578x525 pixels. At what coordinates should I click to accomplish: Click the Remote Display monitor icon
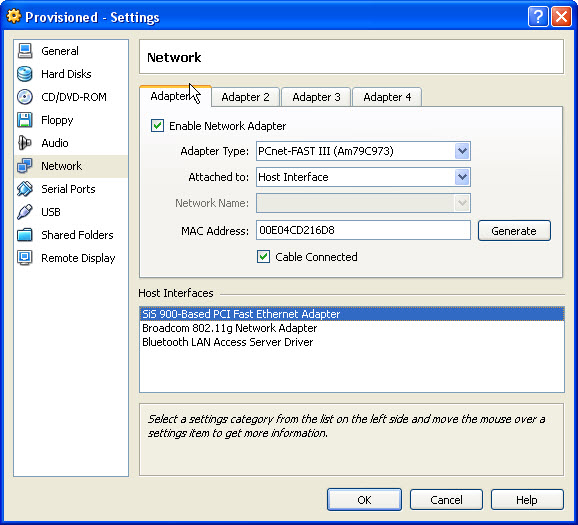(x=25, y=258)
